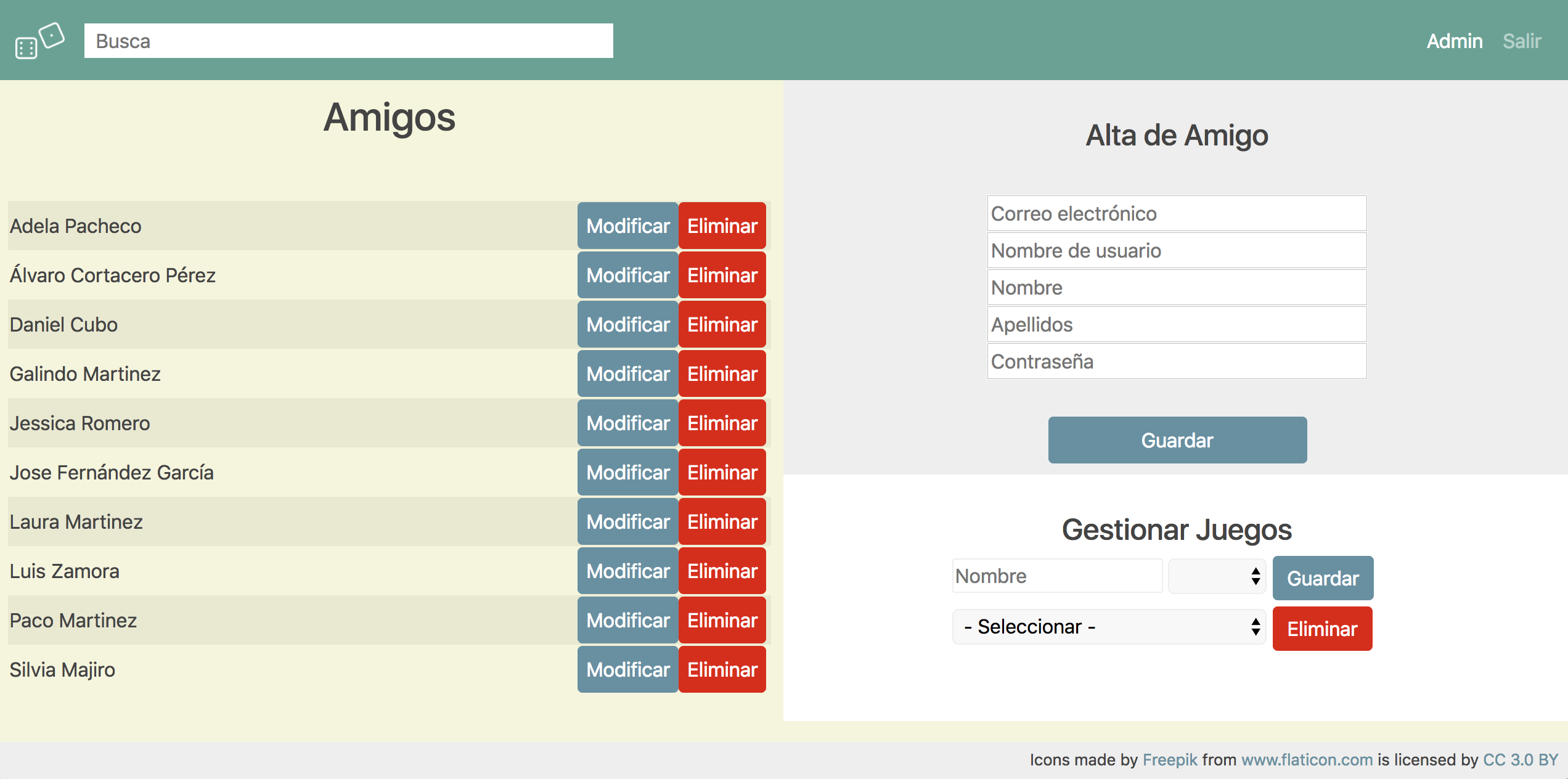This screenshot has width=1568, height=779.
Task: Focus the Nombre de usuario field
Action: pyautogui.click(x=1176, y=251)
